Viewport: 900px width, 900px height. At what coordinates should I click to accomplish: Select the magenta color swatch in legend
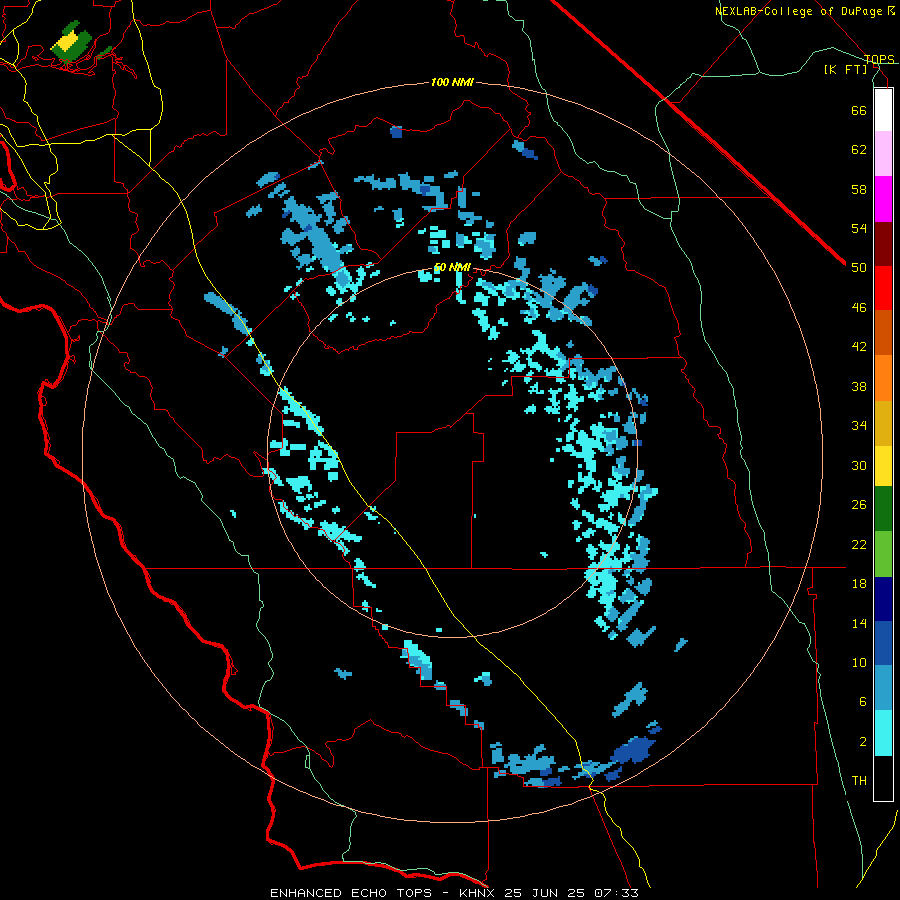pyautogui.click(x=883, y=199)
